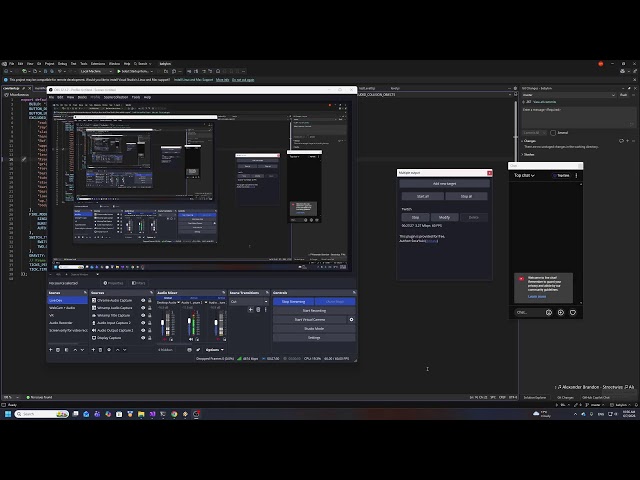Image resolution: width=640 pixels, height=480 pixels.
Task: Mute the middle audio mixer channel speaker
Action: point(191,339)
